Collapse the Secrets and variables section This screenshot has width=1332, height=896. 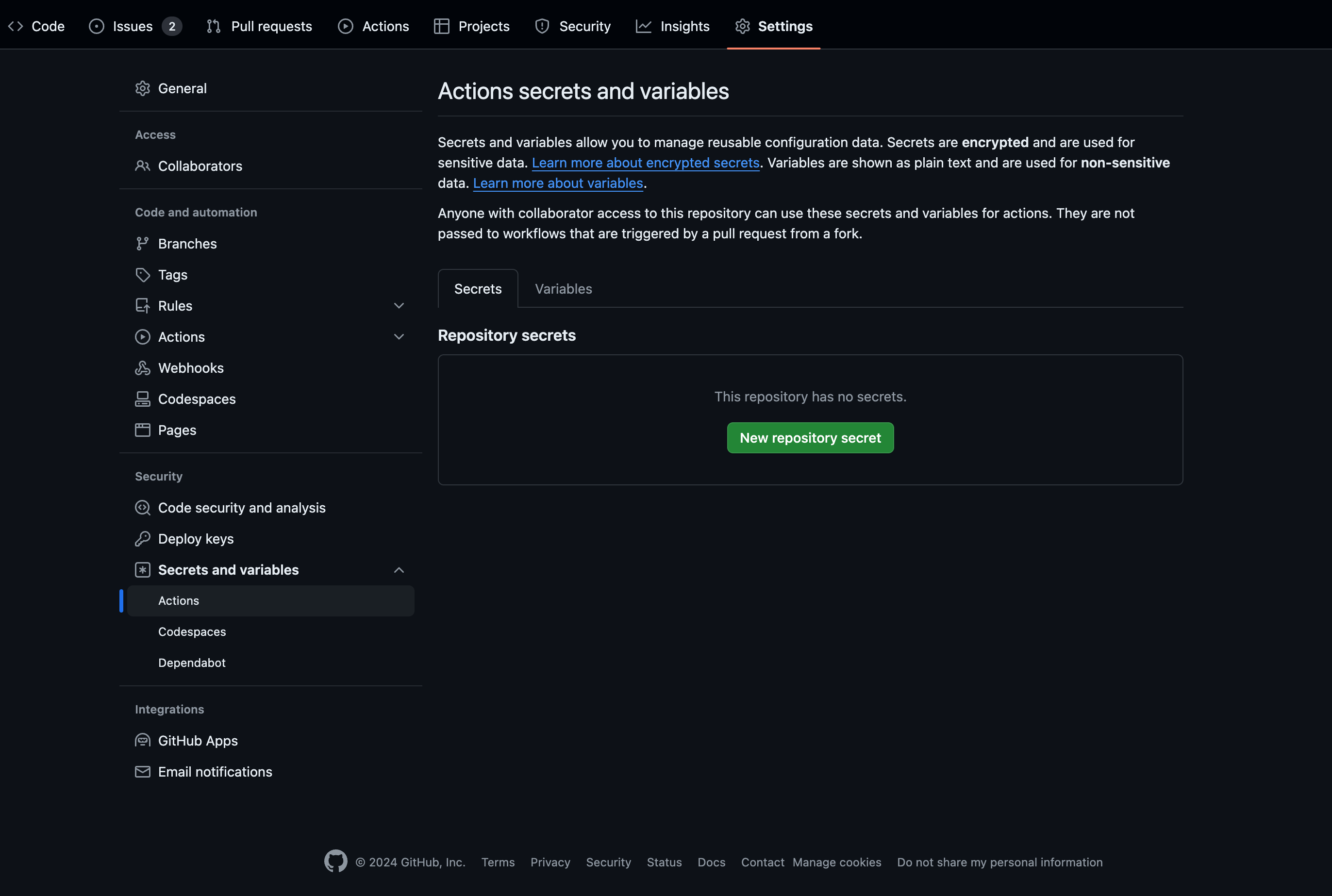pos(399,570)
